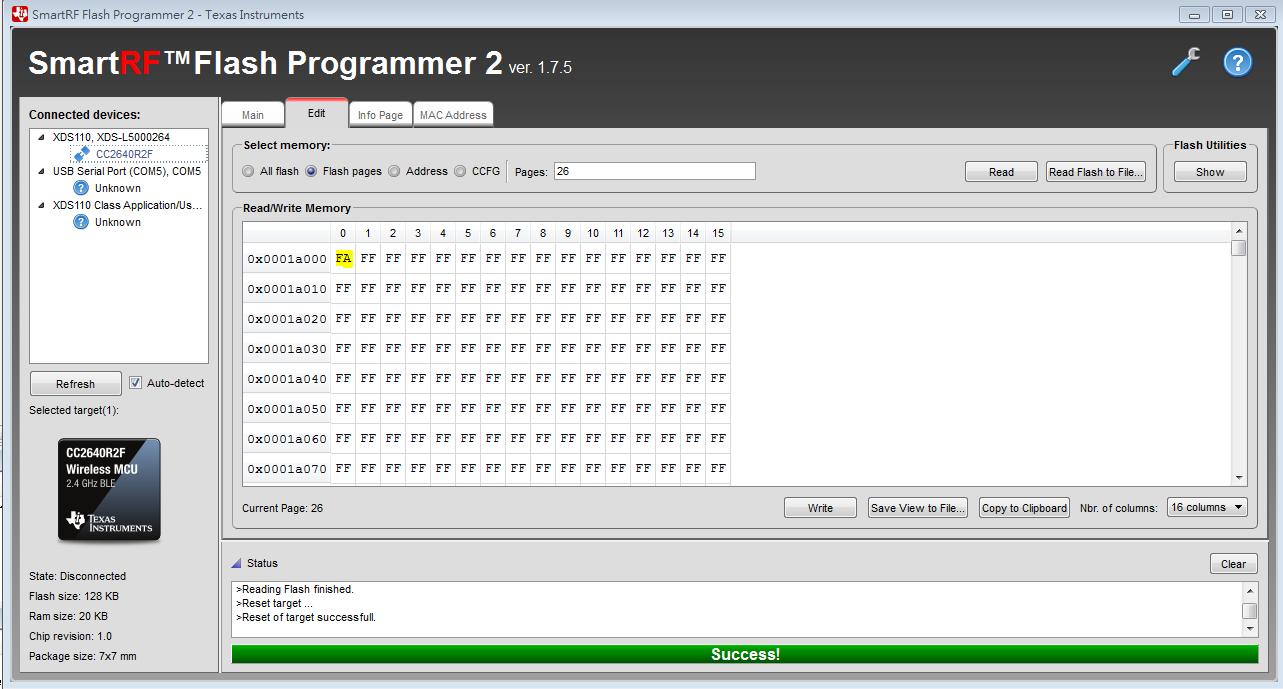The width and height of the screenshot is (1283, 689).
Task: Click the unknown icon under USB Serial Port
Action: [81, 188]
